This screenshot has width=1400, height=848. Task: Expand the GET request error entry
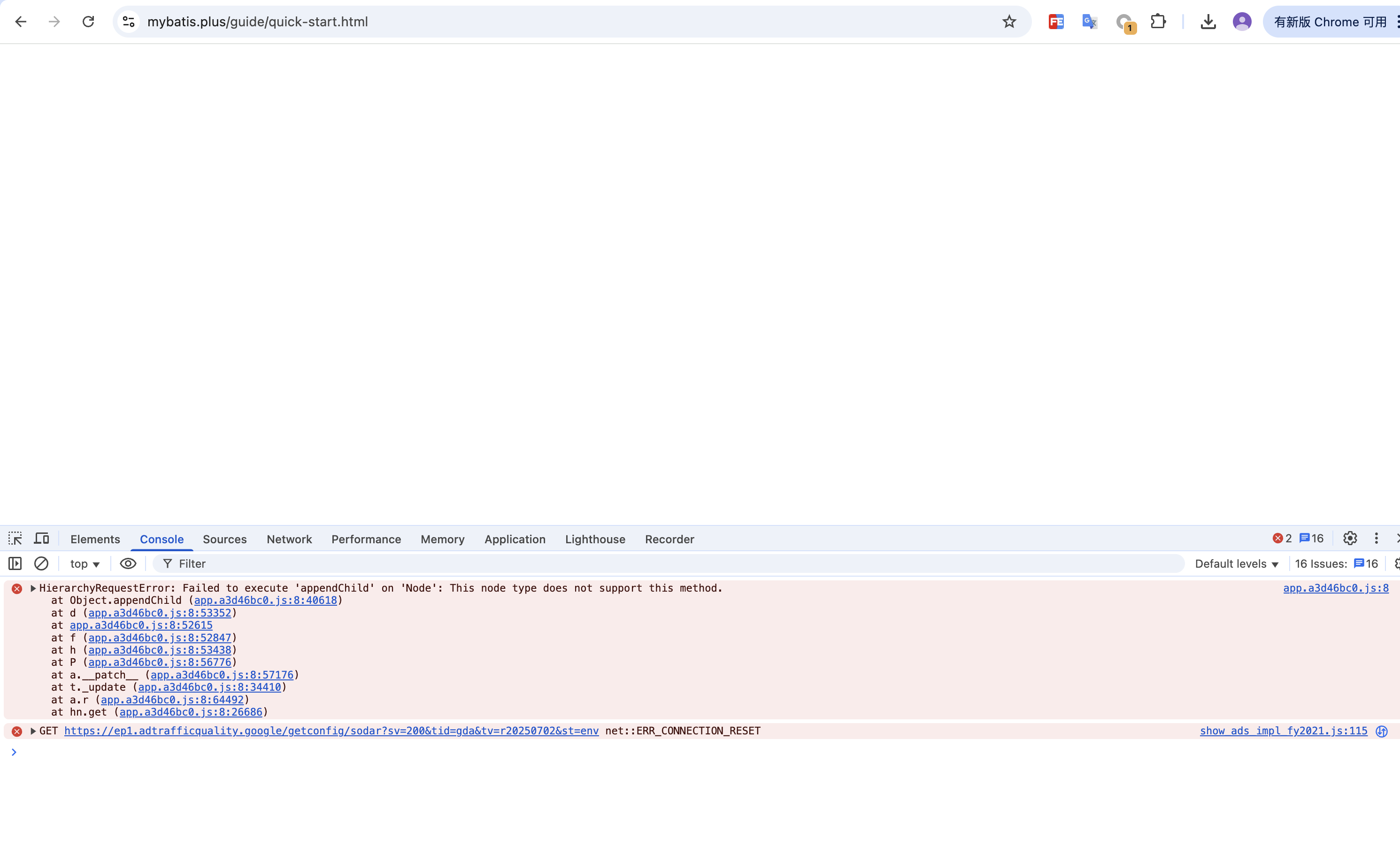pos(33,731)
